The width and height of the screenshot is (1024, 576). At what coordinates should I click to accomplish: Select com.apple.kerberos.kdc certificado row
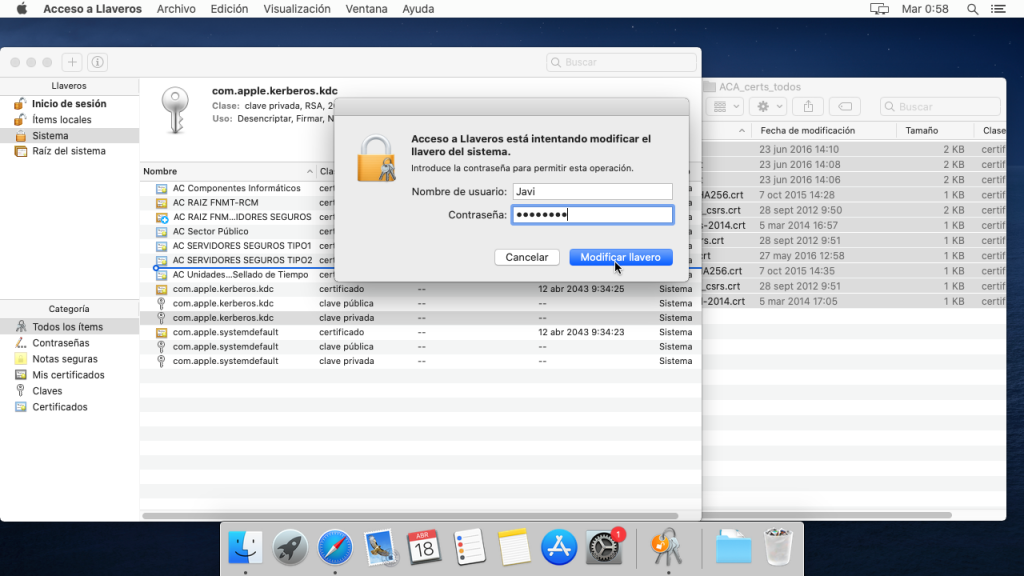(x=420, y=289)
